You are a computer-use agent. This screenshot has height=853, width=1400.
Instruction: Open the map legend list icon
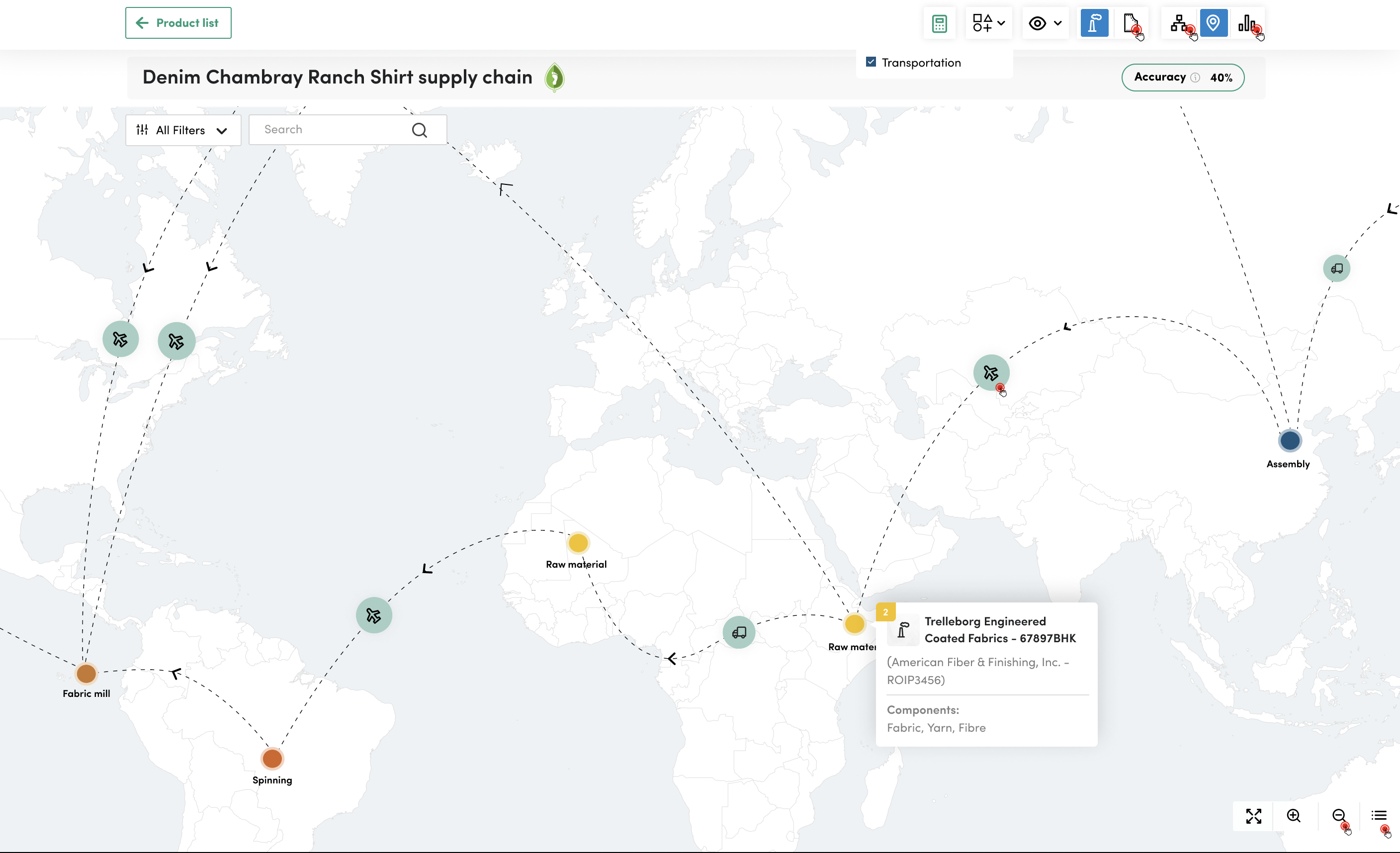pyautogui.click(x=1379, y=816)
